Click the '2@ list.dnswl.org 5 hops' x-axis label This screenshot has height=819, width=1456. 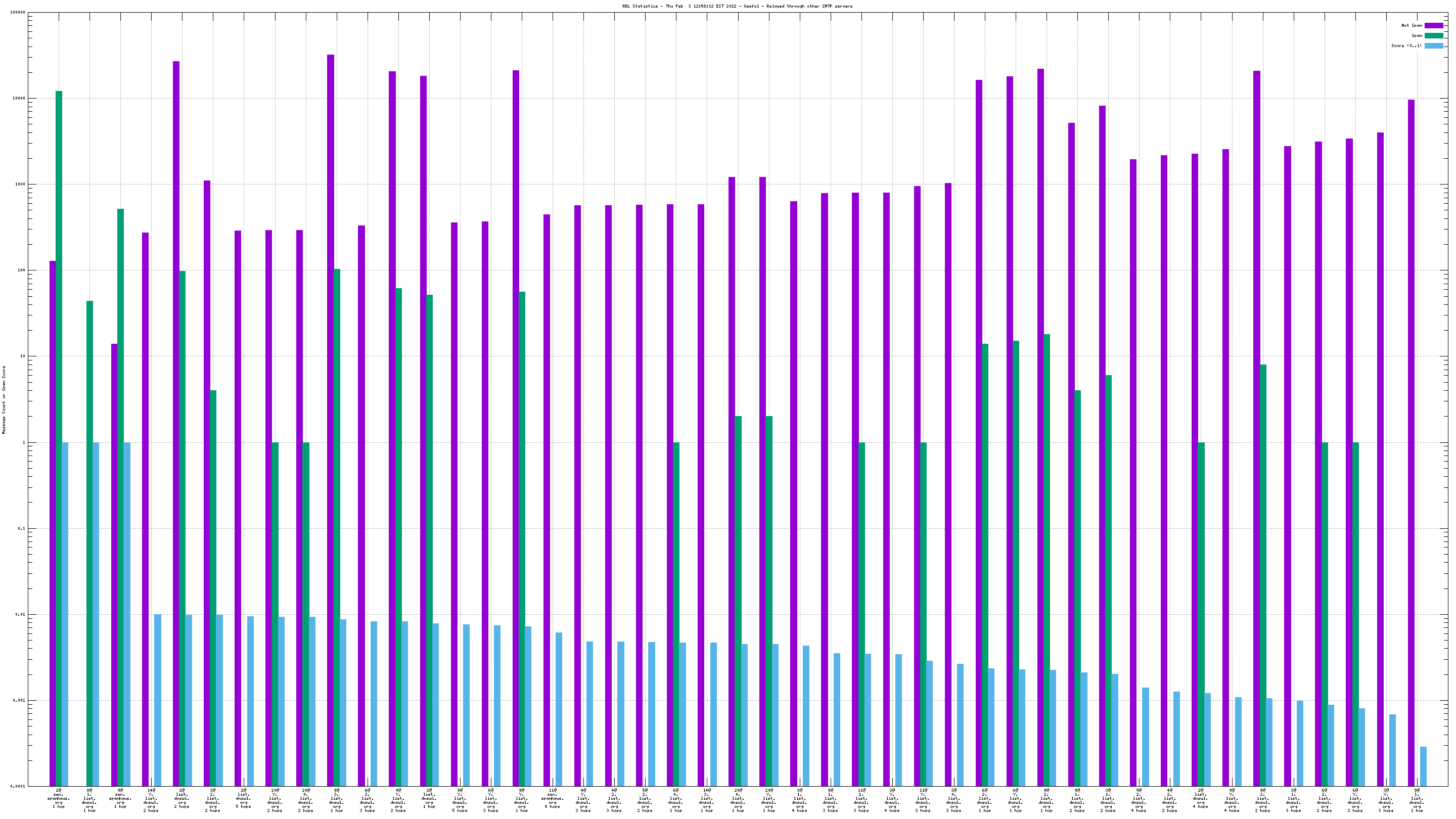pos(244,798)
